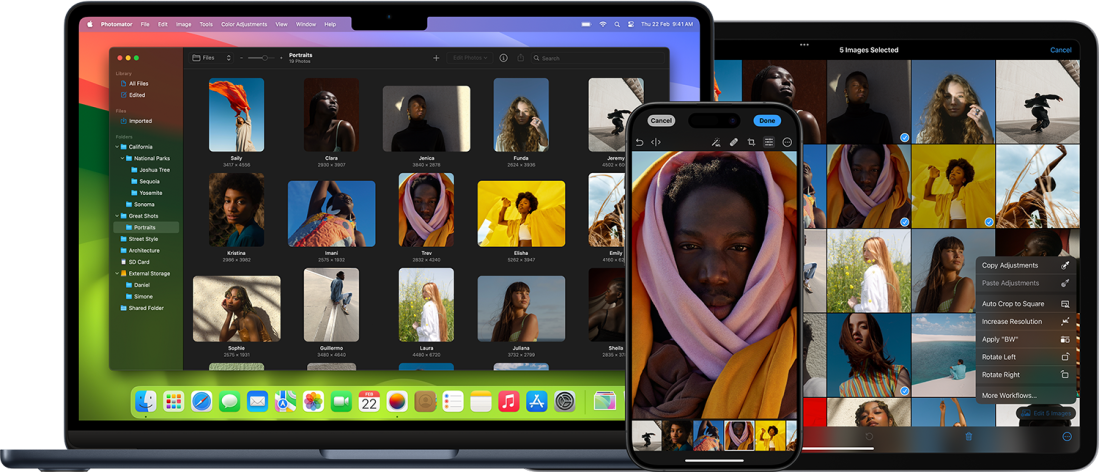
Task: Tap the undo arrow in the iPhone editor
Action: click(x=640, y=142)
